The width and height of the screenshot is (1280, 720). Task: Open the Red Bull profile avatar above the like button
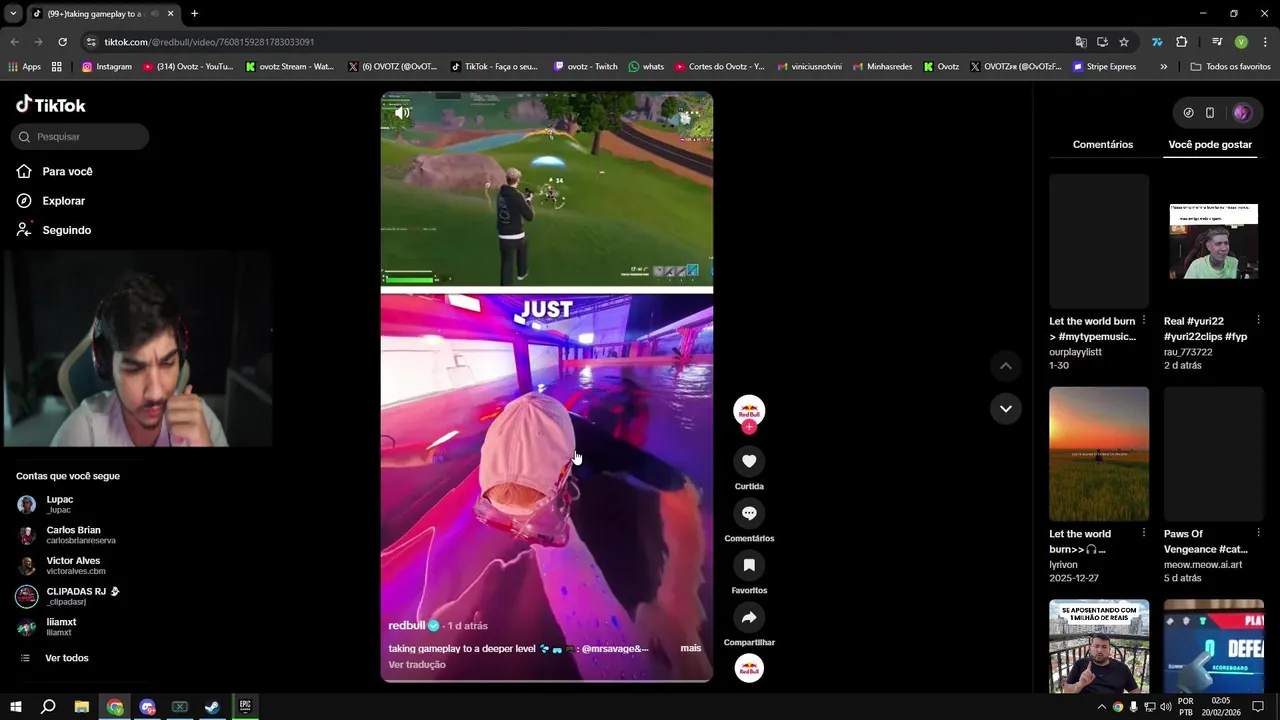[x=749, y=410]
